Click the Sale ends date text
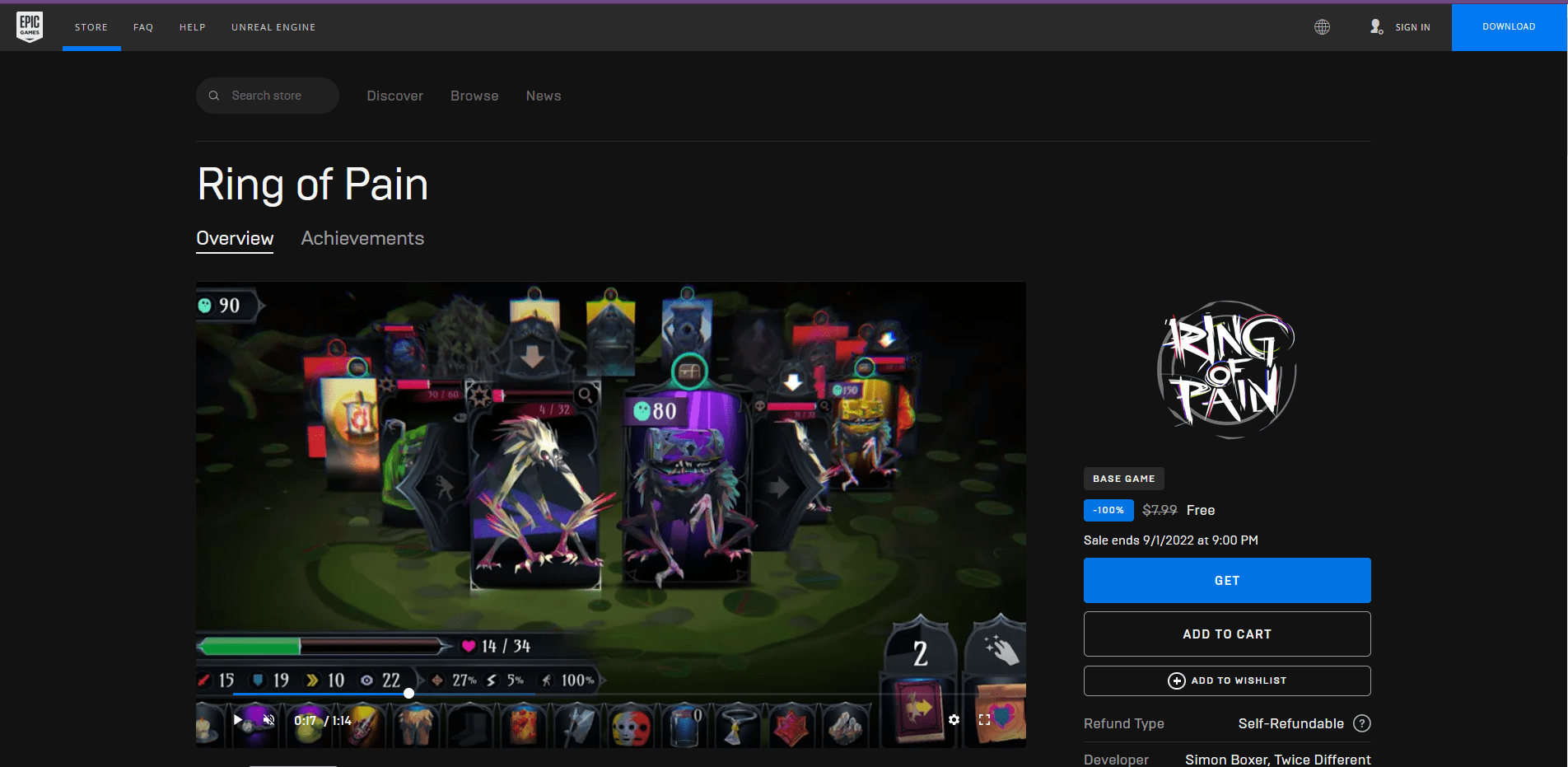This screenshot has height=767, width=1568. click(x=1171, y=540)
